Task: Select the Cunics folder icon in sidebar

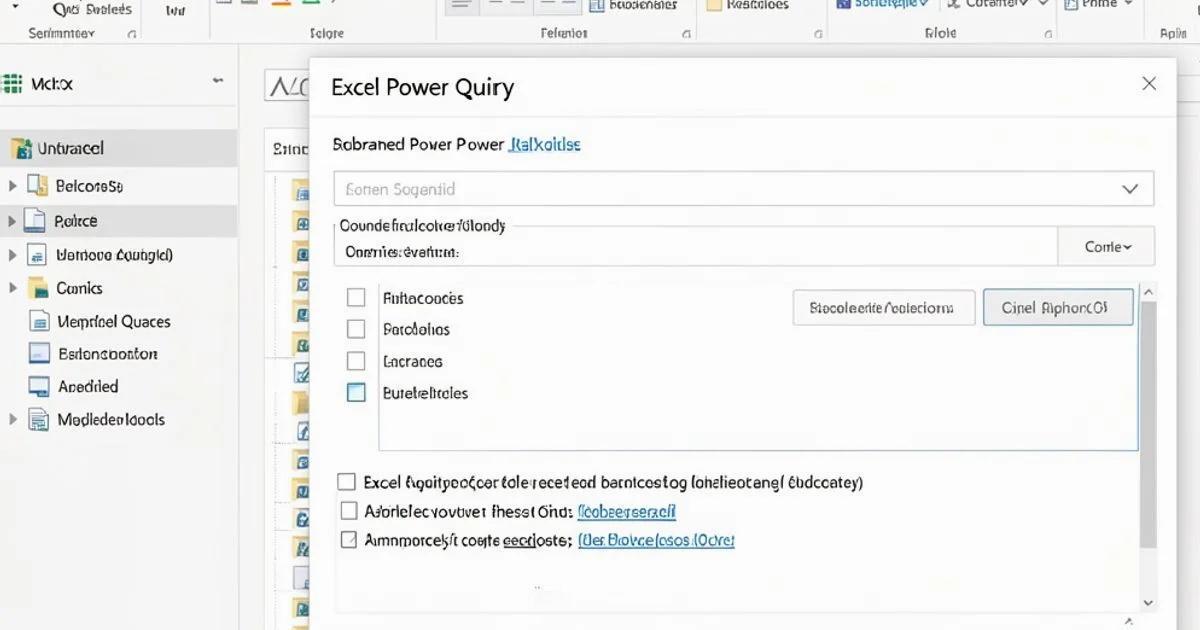Action: (x=37, y=288)
